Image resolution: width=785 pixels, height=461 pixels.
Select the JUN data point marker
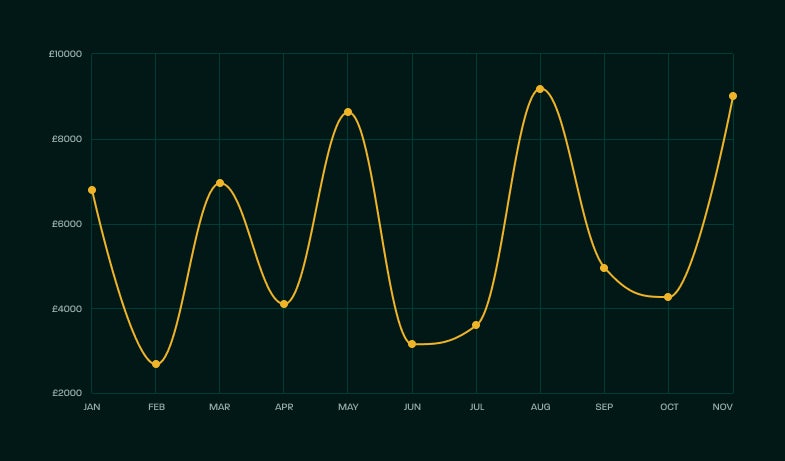click(x=412, y=344)
